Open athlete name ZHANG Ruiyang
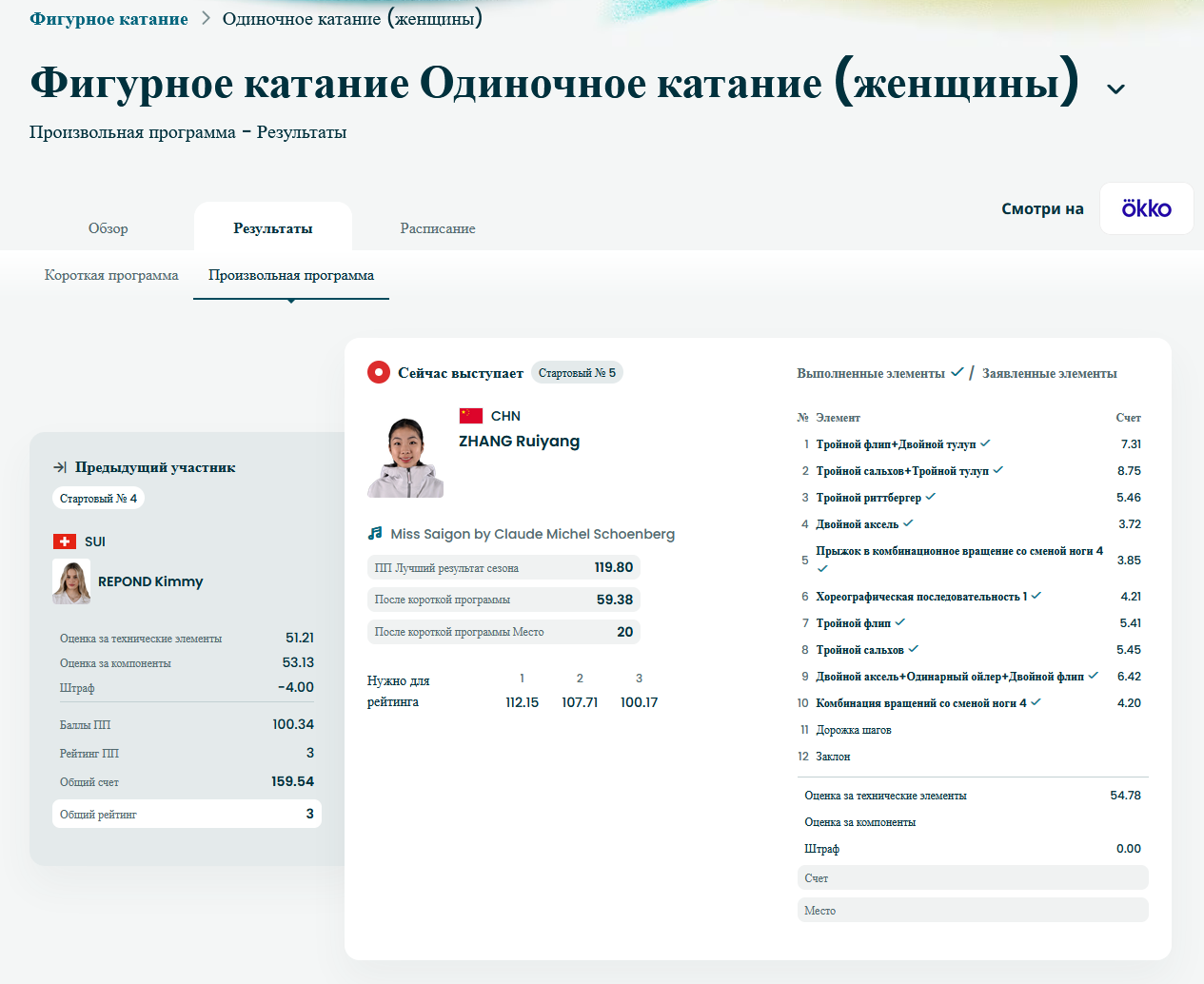 520,441
